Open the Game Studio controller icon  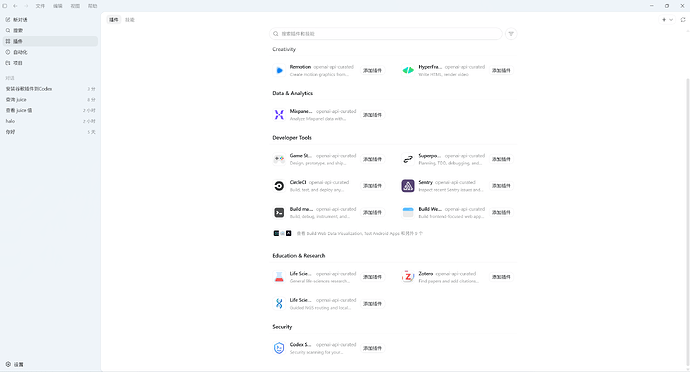pyautogui.click(x=279, y=159)
